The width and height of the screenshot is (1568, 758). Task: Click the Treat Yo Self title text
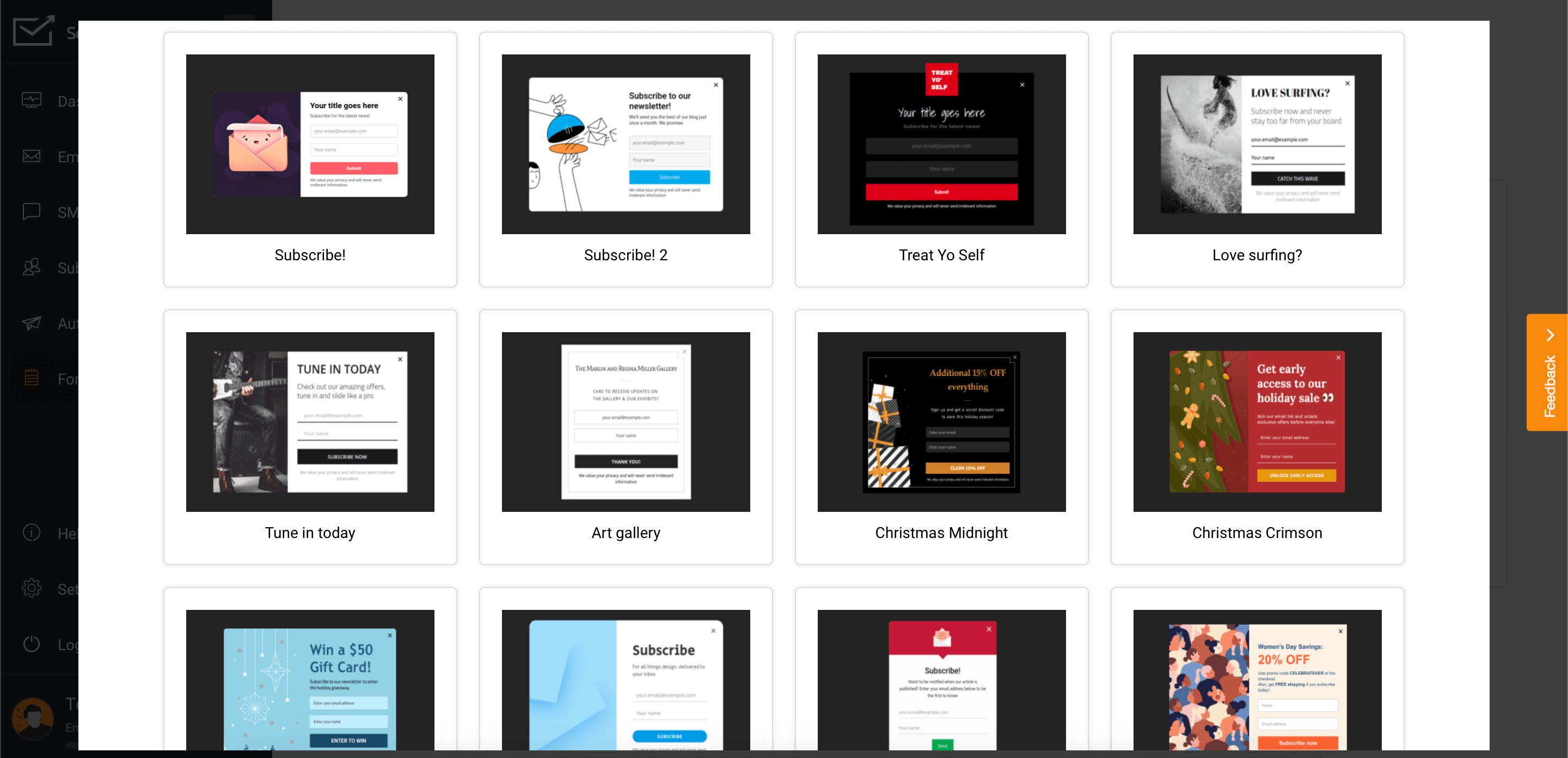click(942, 255)
